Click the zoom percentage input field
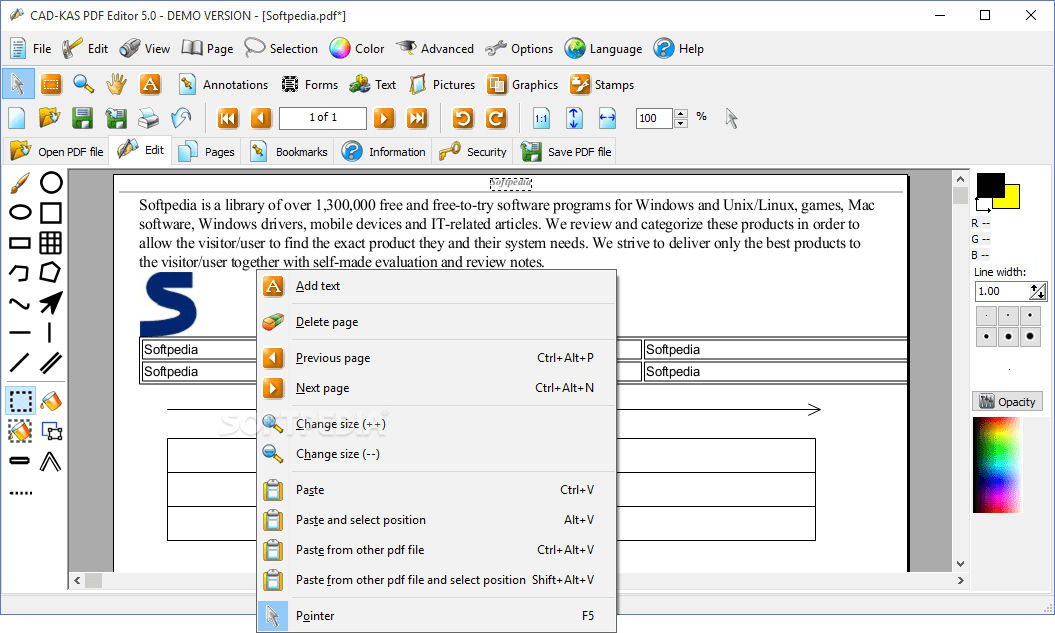1055x633 pixels. [654, 118]
